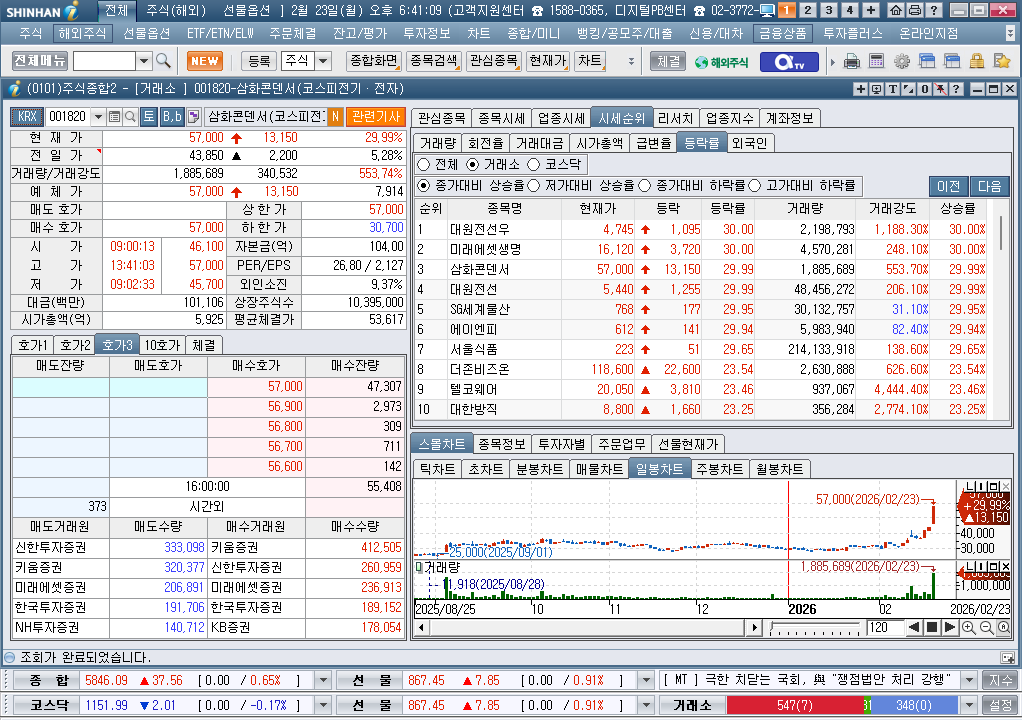Zoom in the chart with the magnifier plus icon

[969, 627]
